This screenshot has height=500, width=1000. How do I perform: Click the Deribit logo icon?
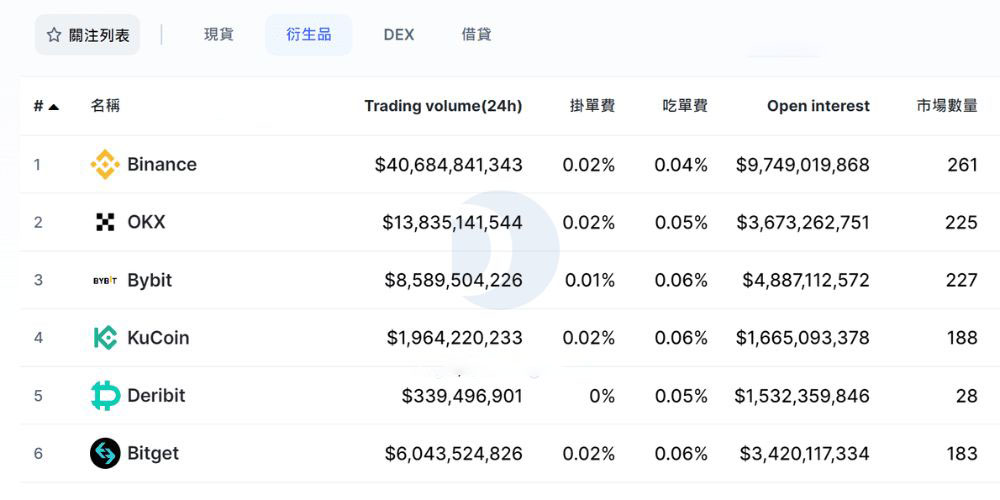[105, 395]
